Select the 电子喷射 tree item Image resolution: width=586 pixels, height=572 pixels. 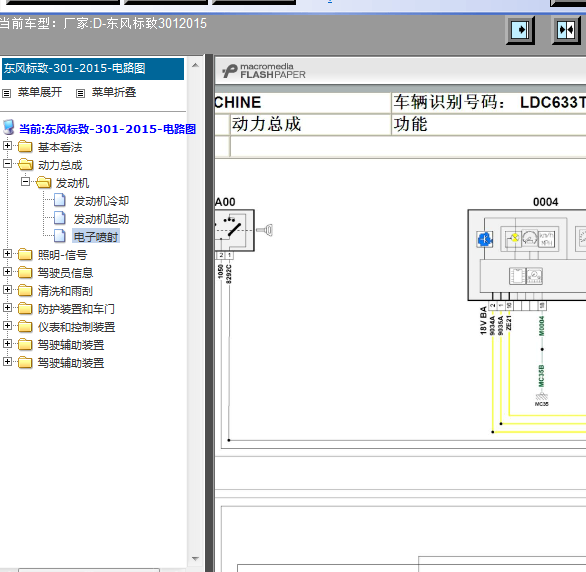pyautogui.click(x=96, y=236)
